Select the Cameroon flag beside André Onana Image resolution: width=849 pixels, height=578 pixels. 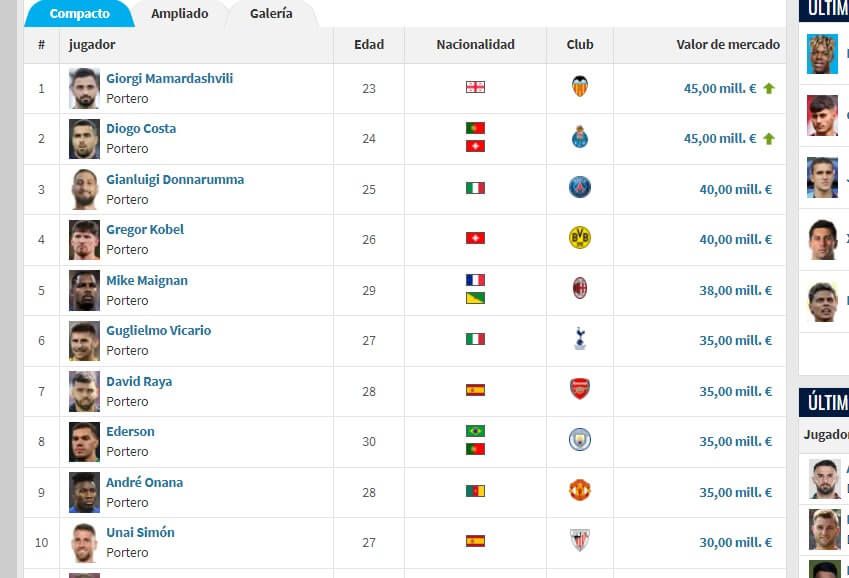474,492
